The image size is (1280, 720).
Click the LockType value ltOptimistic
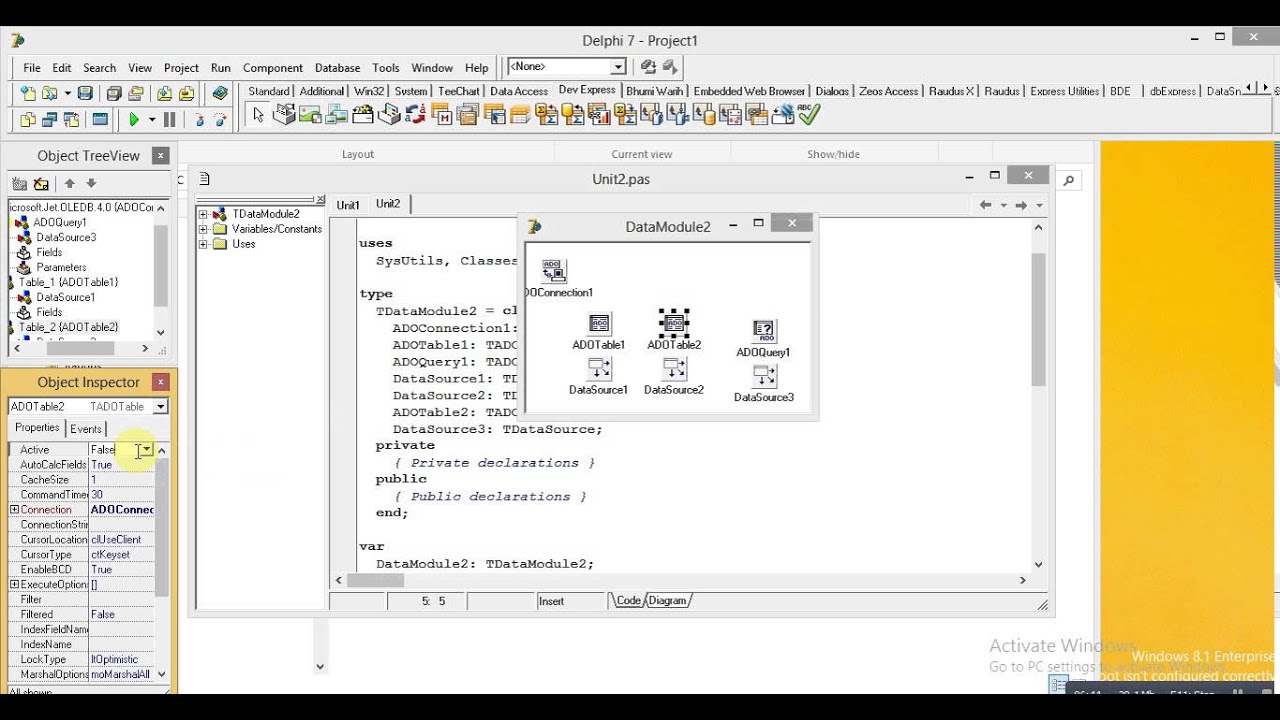pos(121,660)
